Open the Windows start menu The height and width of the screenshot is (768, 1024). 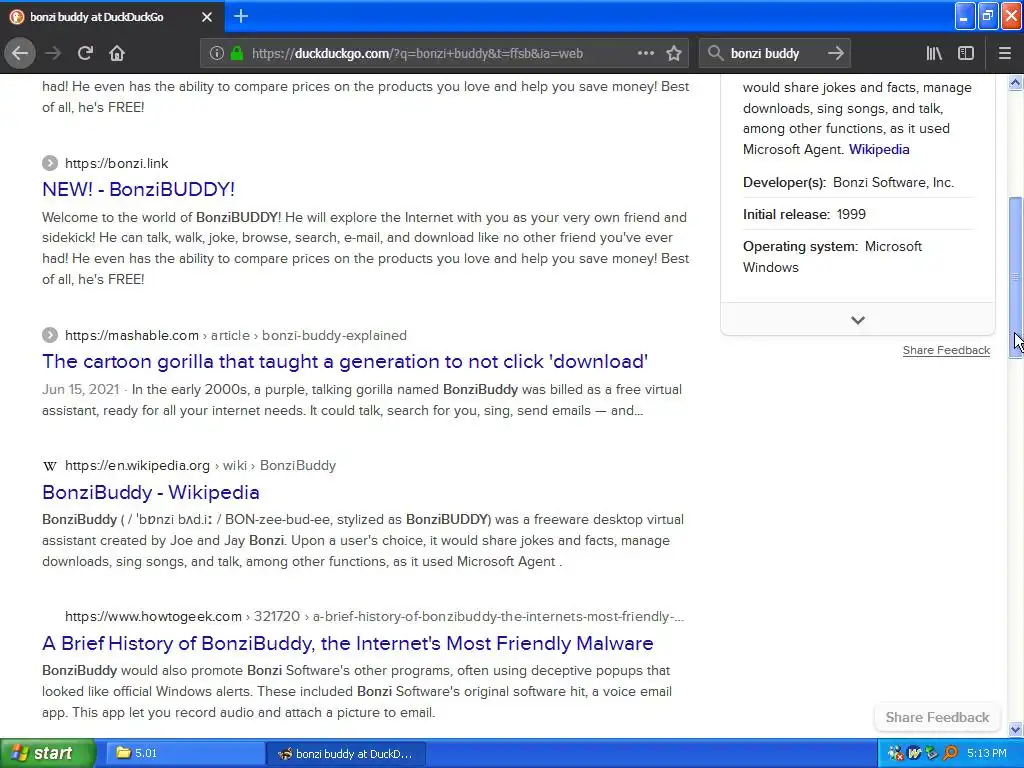(47, 753)
